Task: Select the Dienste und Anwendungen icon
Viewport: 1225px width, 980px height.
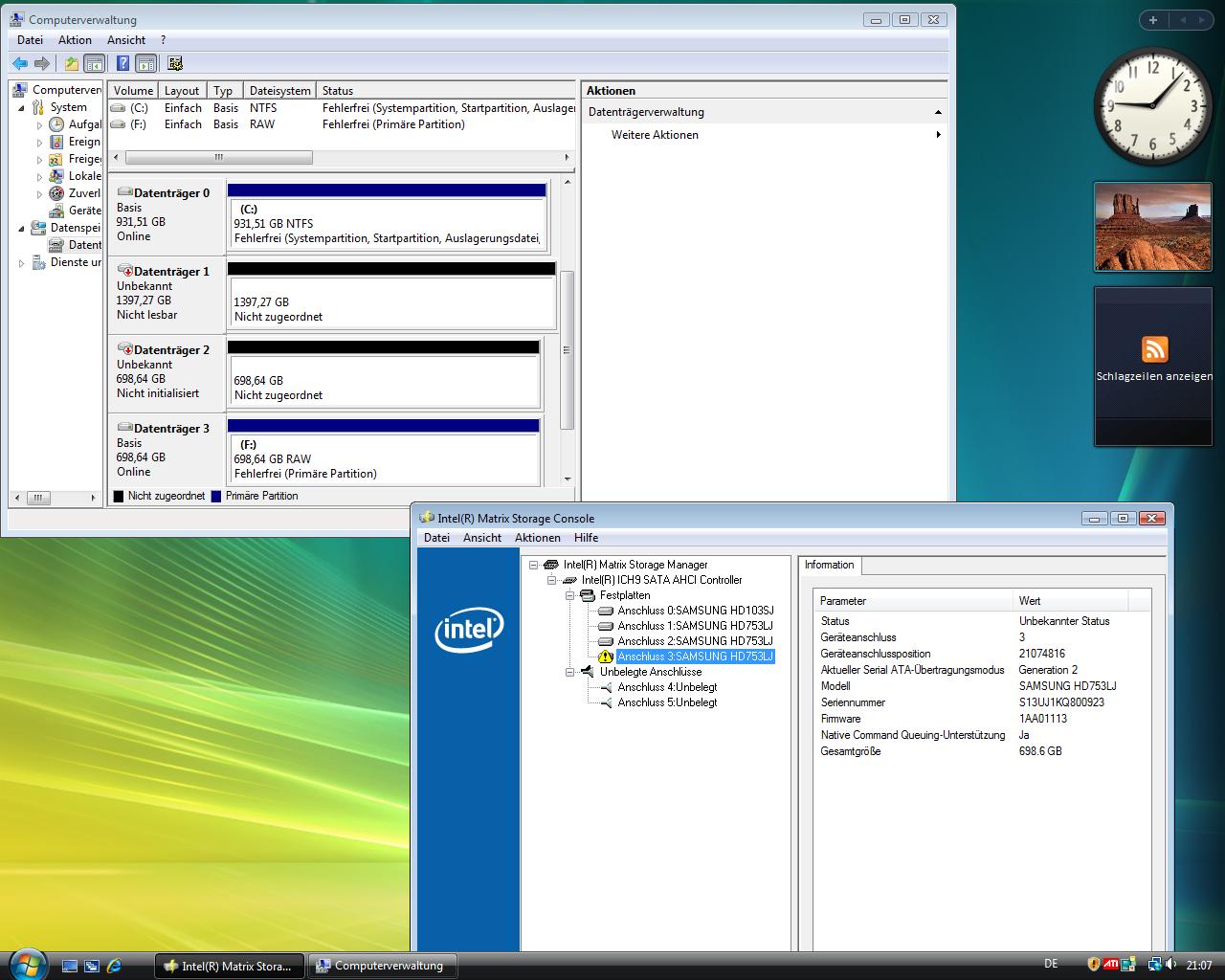Action: tap(38, 262)
